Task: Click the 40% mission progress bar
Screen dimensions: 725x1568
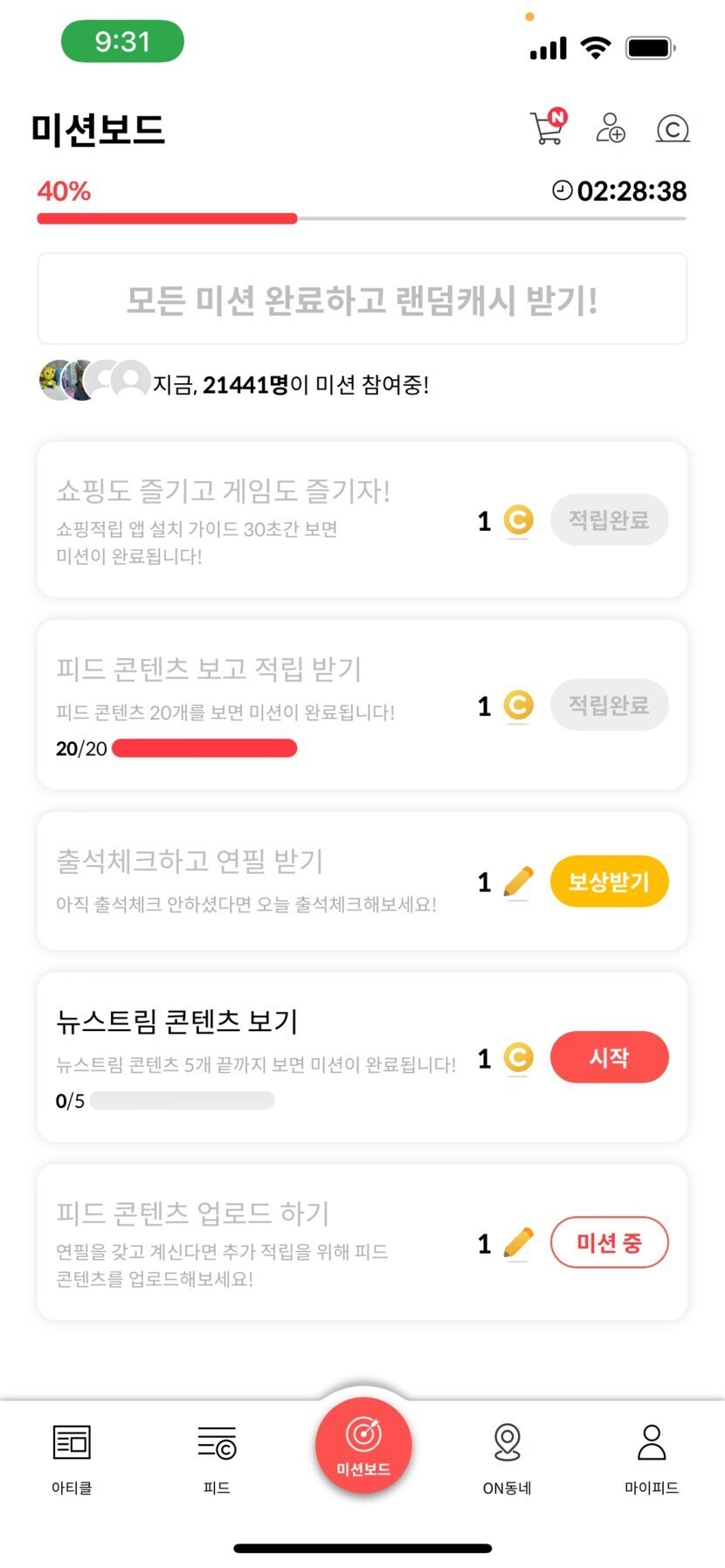Action: (x=361, y=218)
